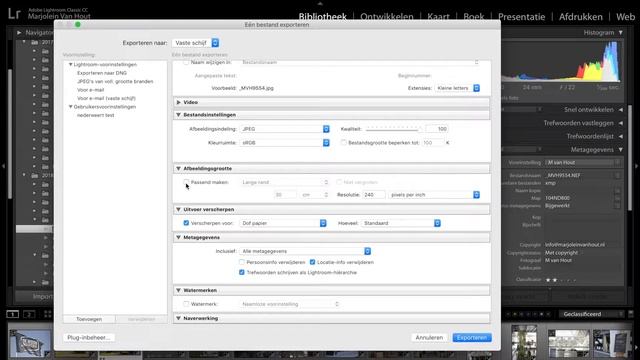Collapse the Watermerken section
The height and width of the screenshot is (360, 640).
[178, 291]
